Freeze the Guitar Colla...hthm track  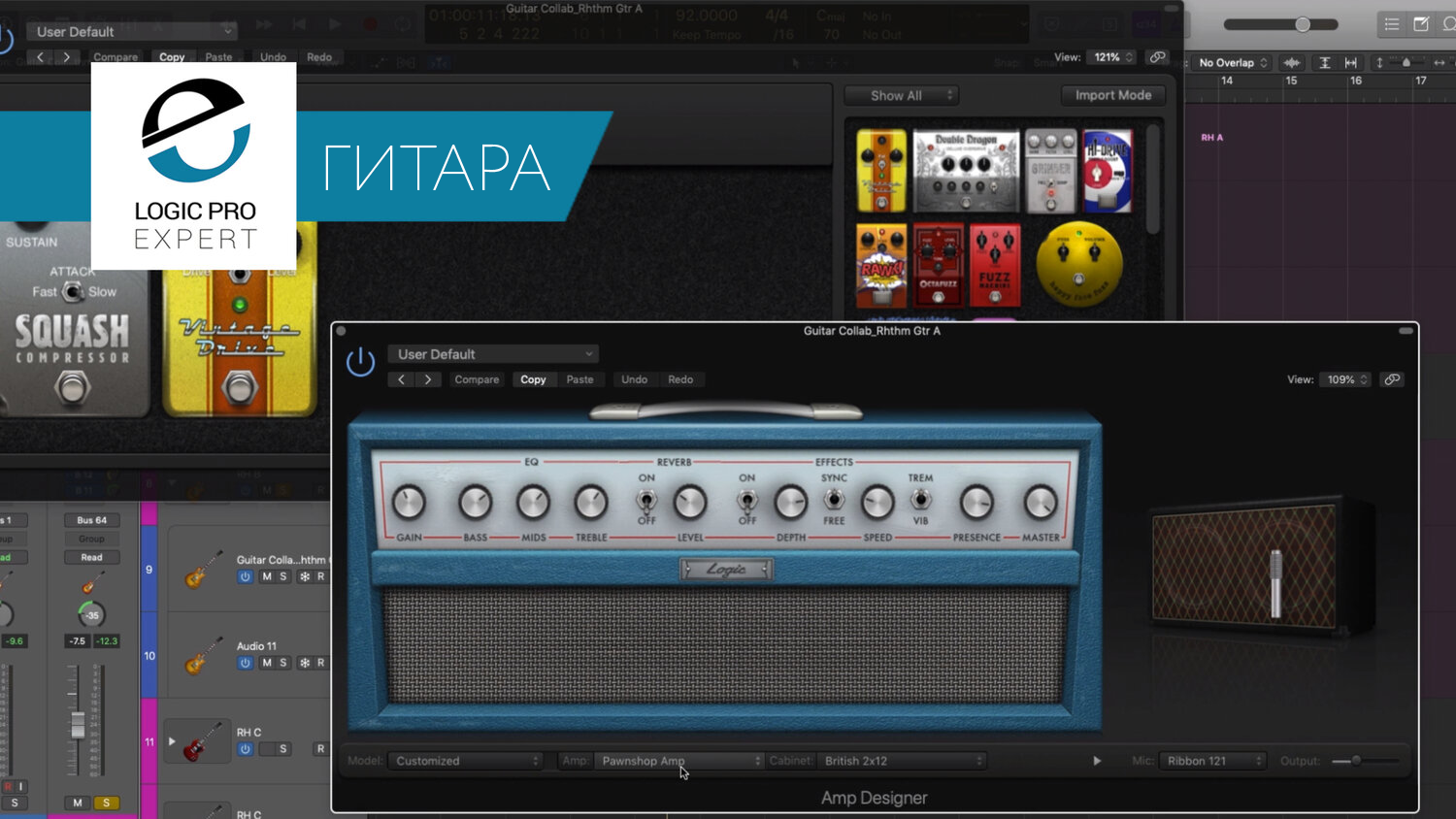point(304,576)
